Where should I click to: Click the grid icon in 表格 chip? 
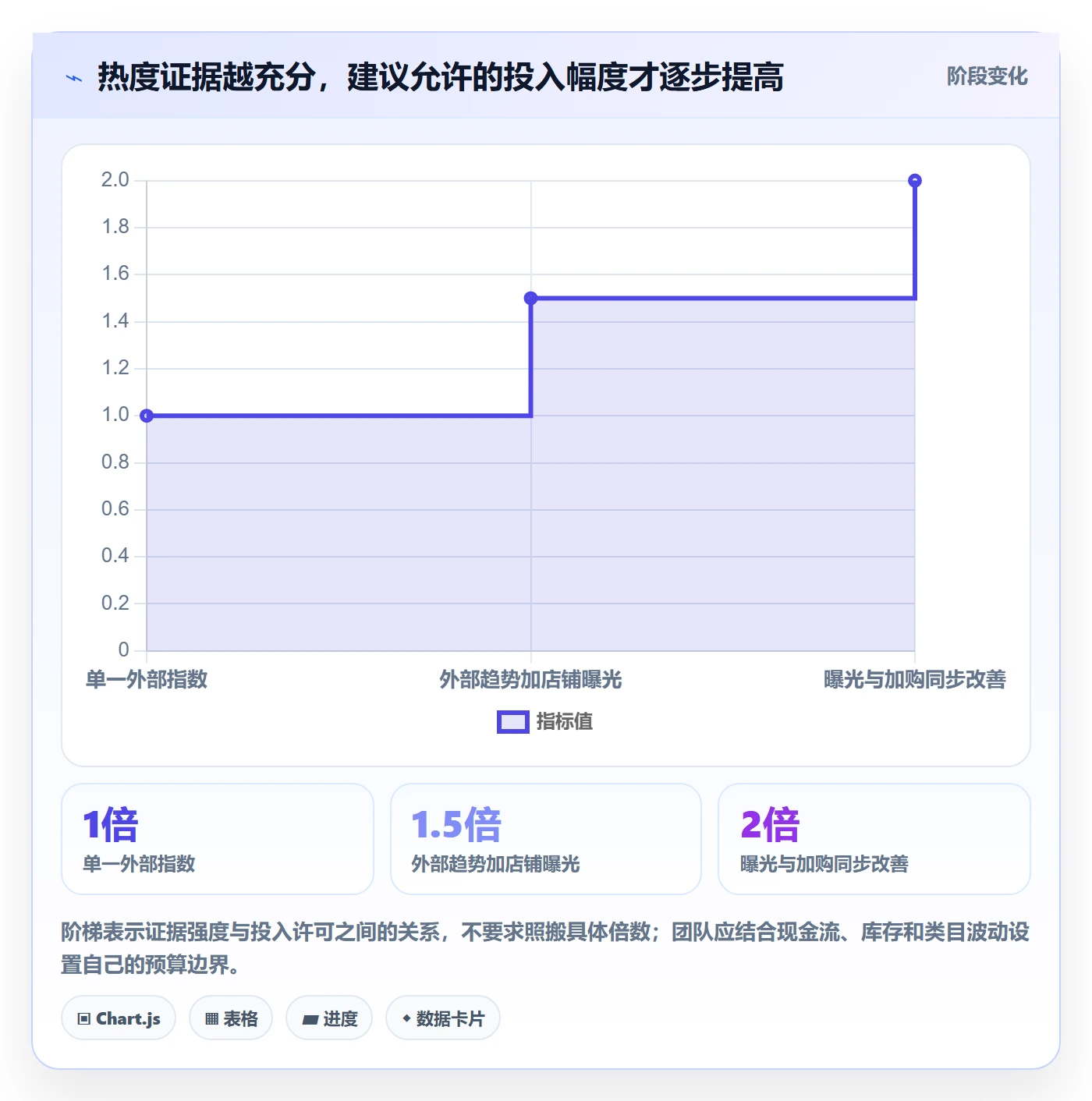click(211, 1018)
